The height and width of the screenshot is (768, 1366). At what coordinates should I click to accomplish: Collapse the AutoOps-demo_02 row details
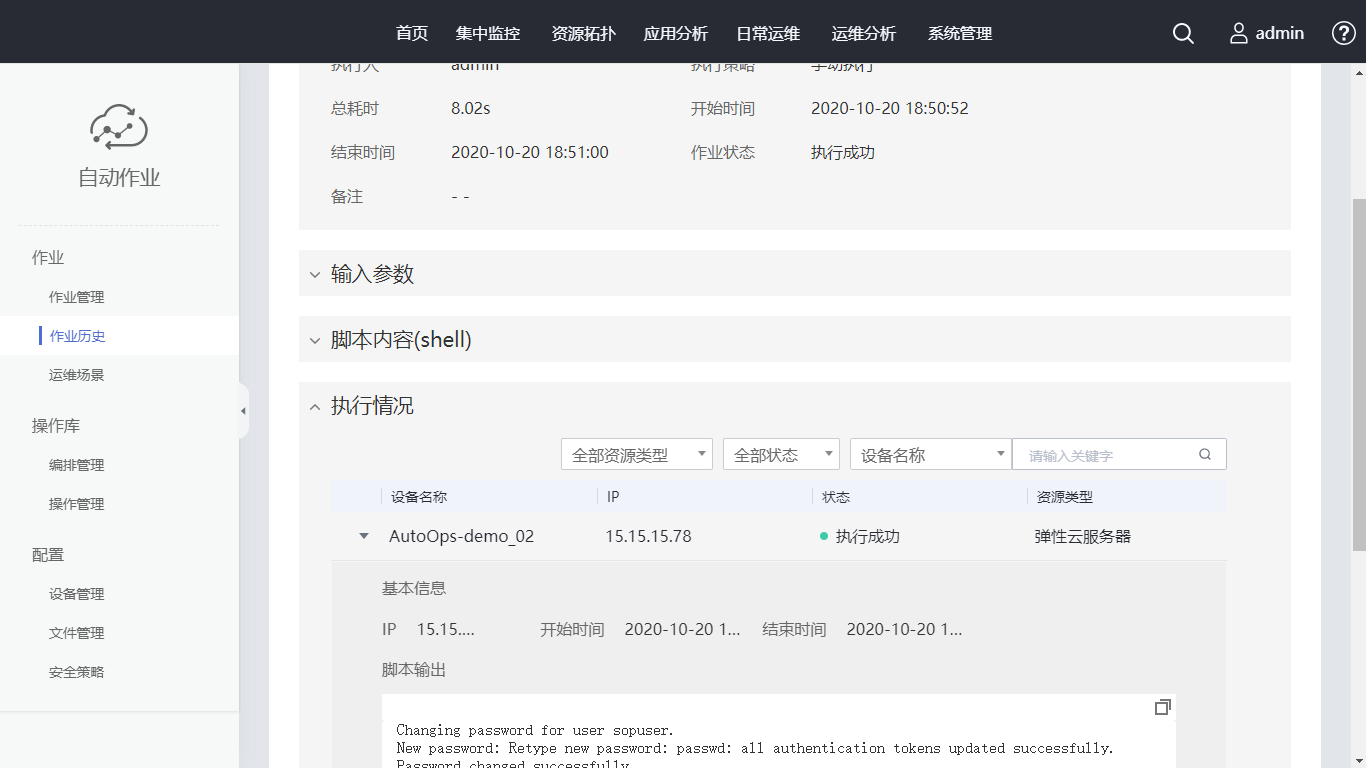pyautogui.click(x=364, y=536)
